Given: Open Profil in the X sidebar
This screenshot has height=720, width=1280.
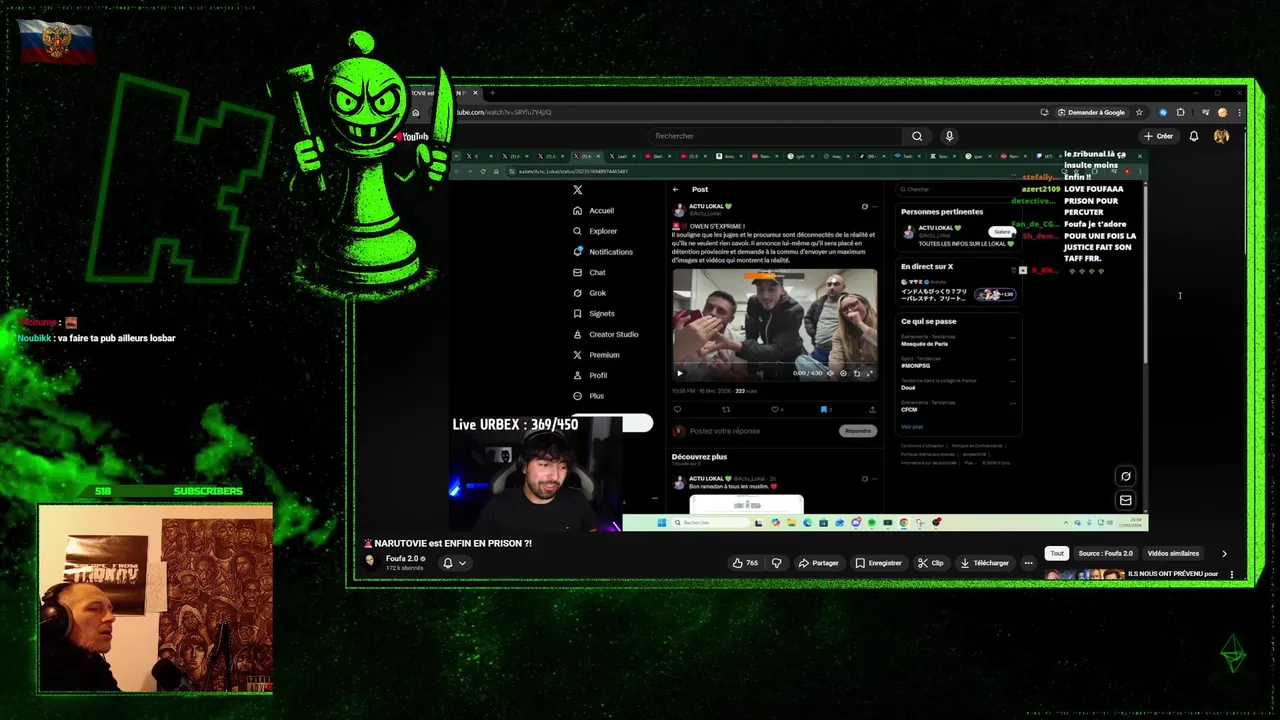Looking at the screenshot, I should click(590, 375).
